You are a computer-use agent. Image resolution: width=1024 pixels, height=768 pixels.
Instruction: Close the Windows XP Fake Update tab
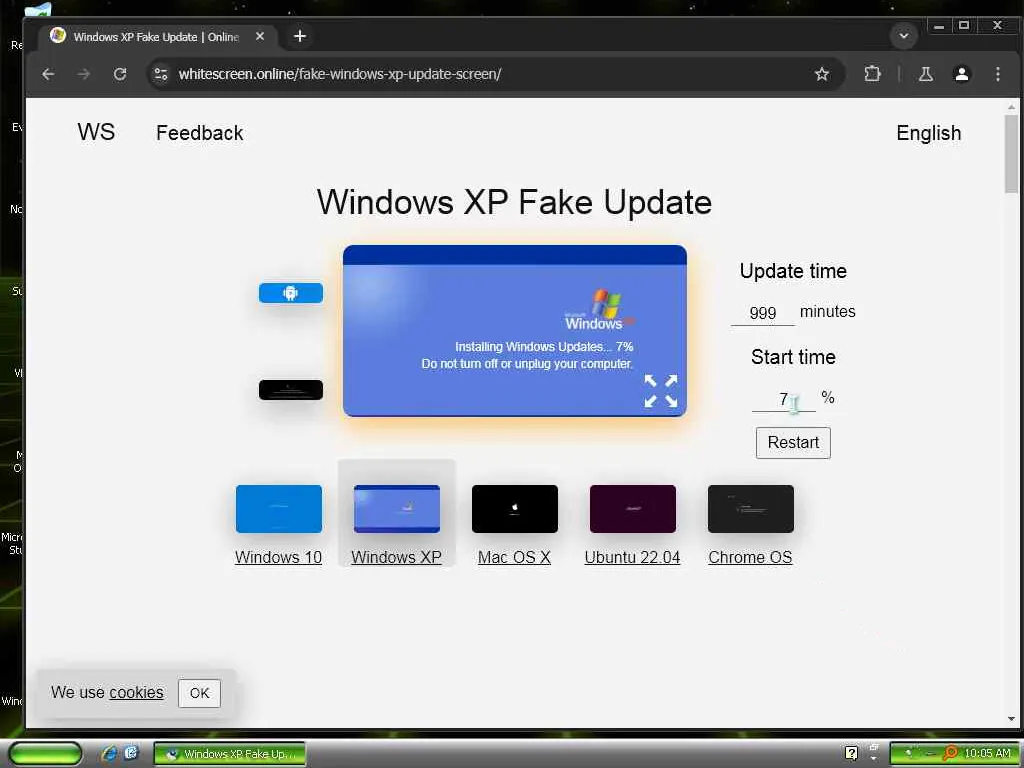point(260,37)
